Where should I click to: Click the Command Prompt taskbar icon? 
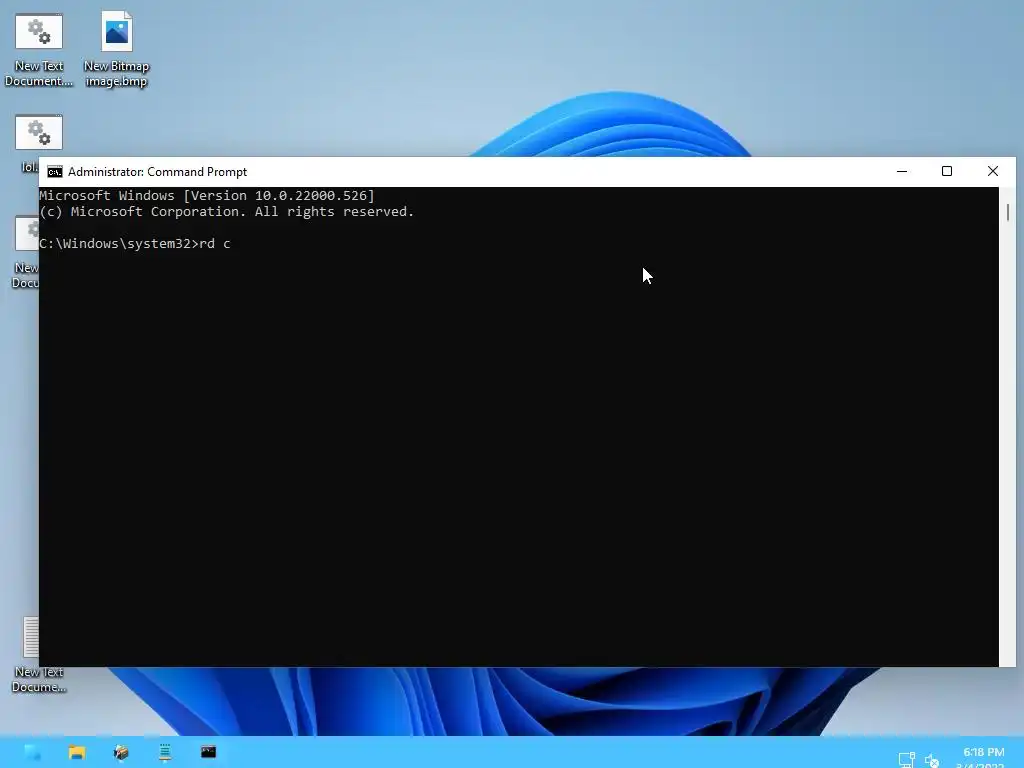(208, 752)
